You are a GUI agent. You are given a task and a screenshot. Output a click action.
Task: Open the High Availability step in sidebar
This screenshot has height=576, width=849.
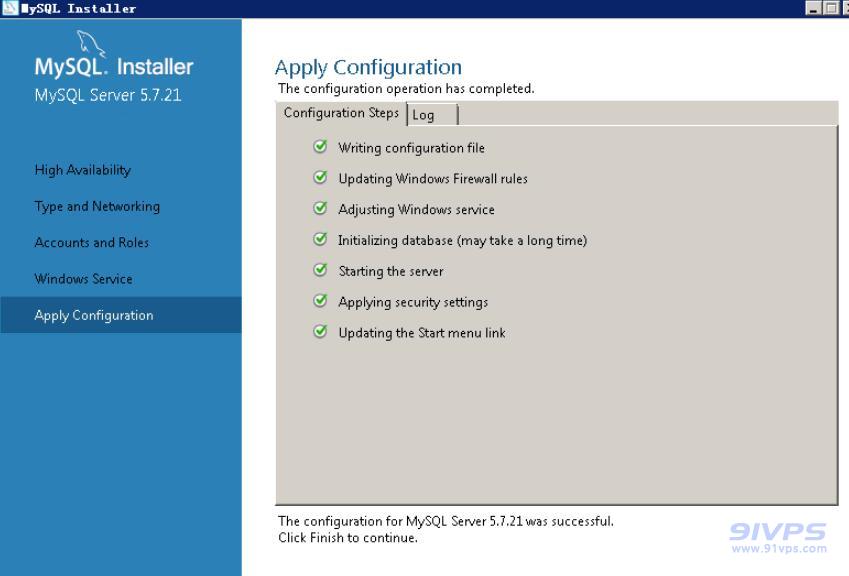[83, 170]
